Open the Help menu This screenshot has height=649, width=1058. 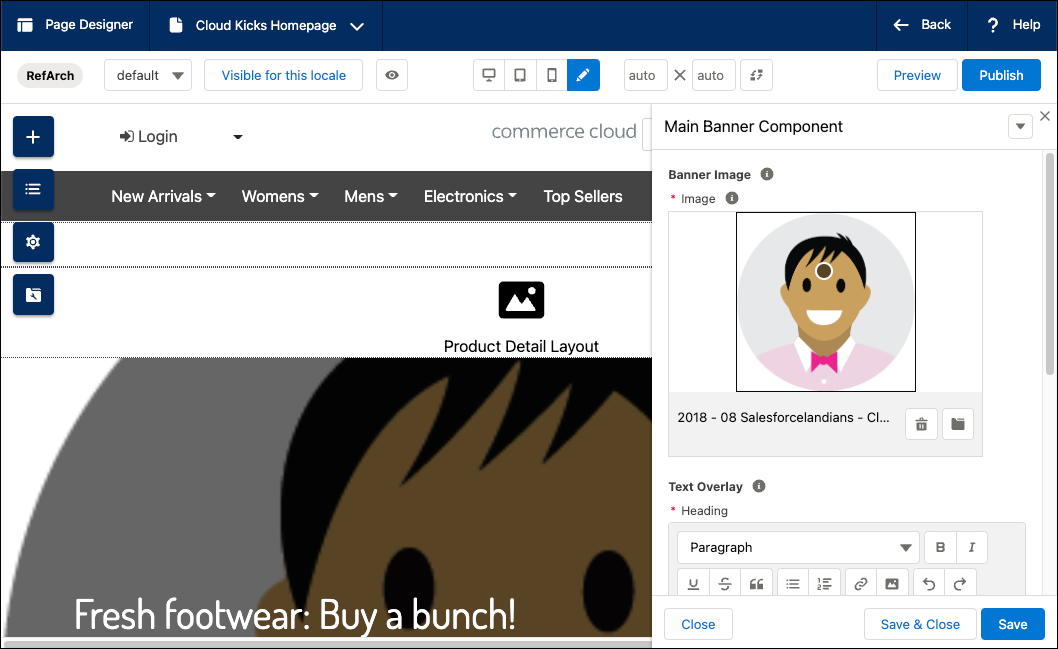coord(1013,25)
